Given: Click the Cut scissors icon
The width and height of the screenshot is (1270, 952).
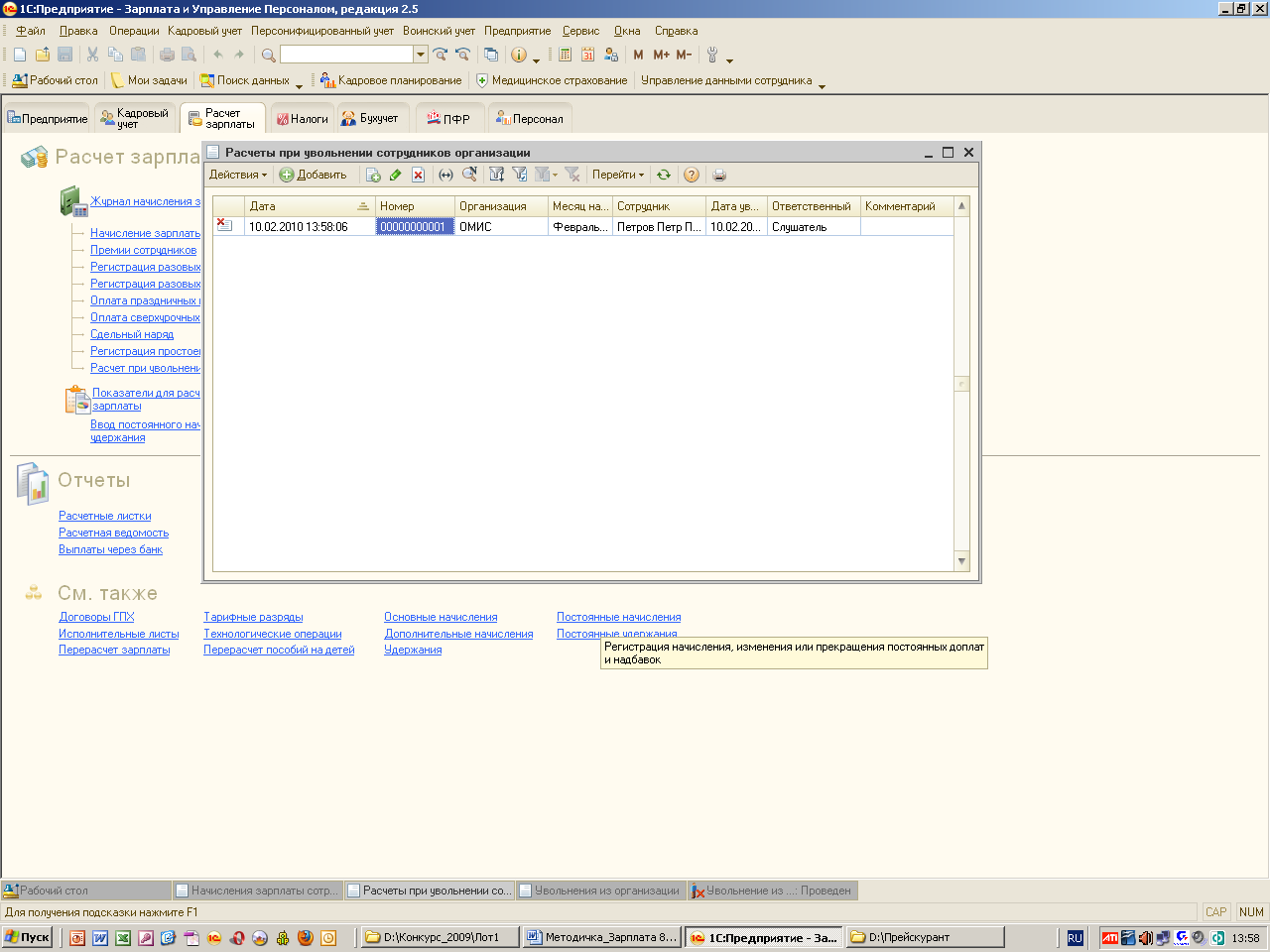Looking at the screenshot, I should pos(92,55).
